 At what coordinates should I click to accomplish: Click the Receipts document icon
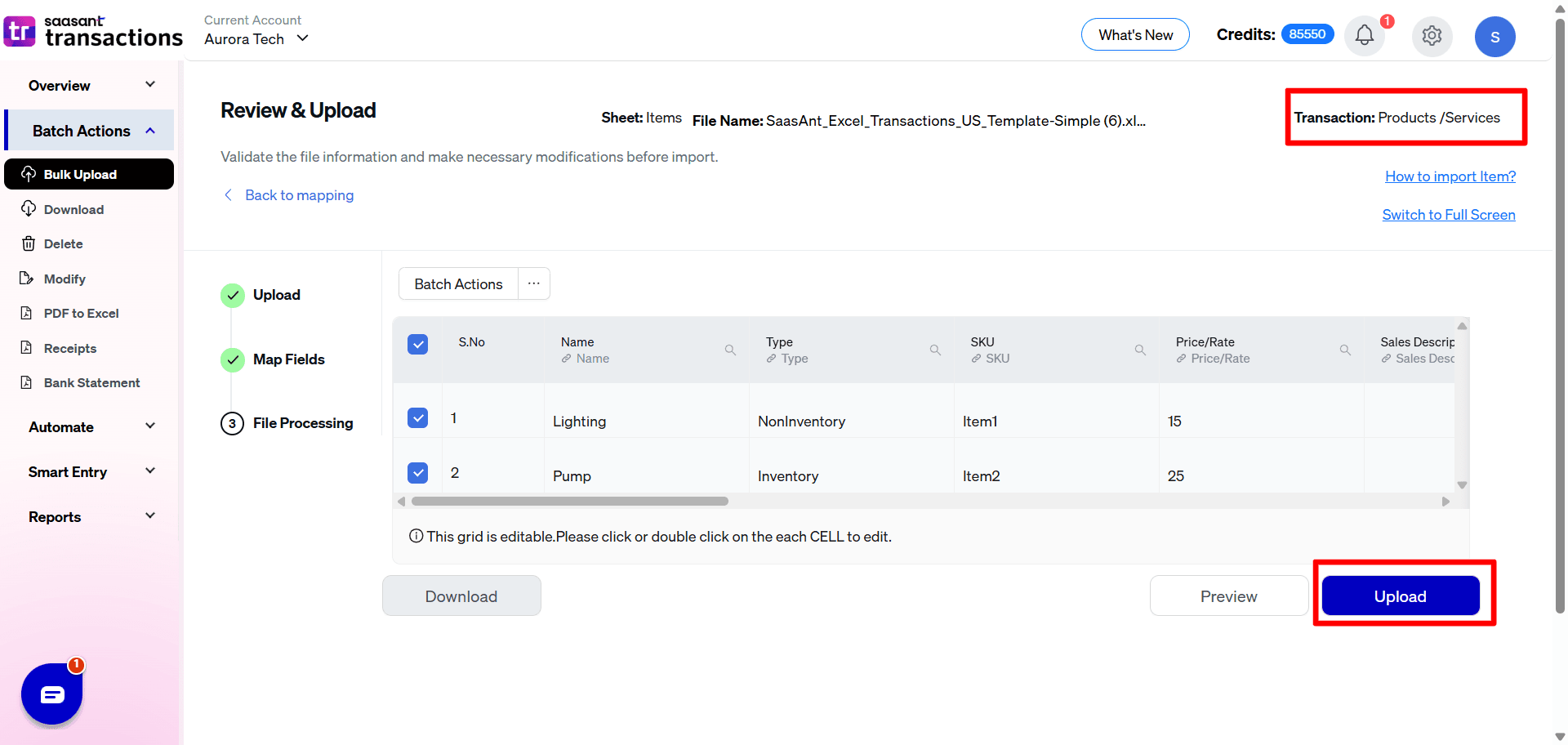click(27, 348)
